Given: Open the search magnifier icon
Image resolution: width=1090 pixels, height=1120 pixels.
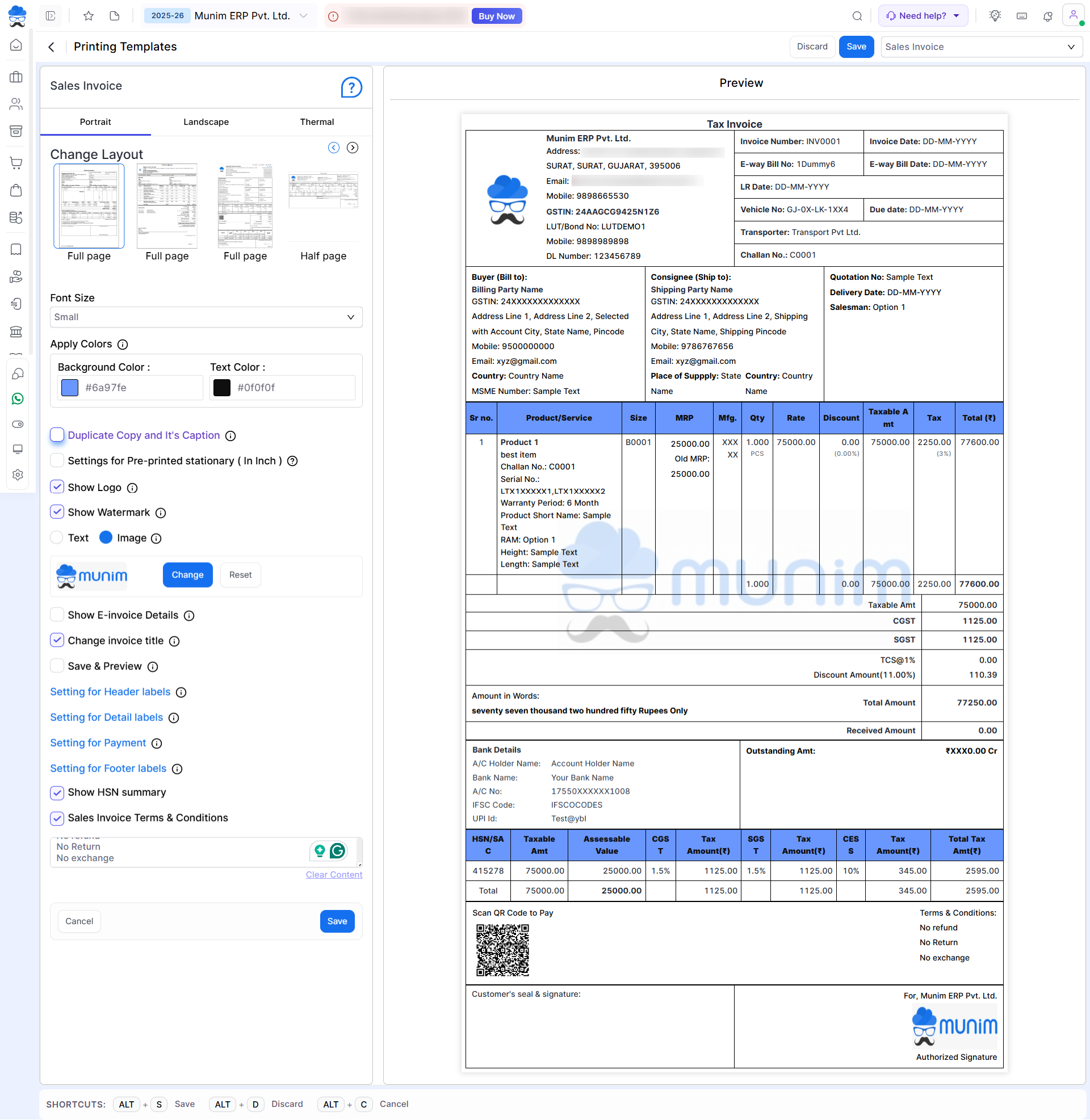Looking at the screenshot, I should (x=857, y=16).
